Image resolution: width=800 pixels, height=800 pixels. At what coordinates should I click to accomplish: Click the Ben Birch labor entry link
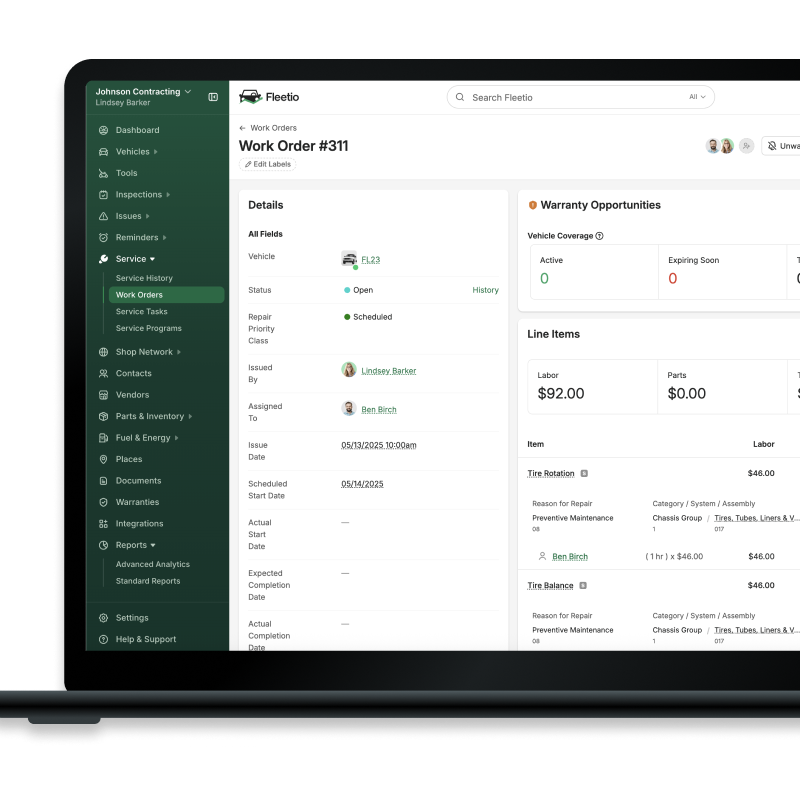tap(570, 557)
